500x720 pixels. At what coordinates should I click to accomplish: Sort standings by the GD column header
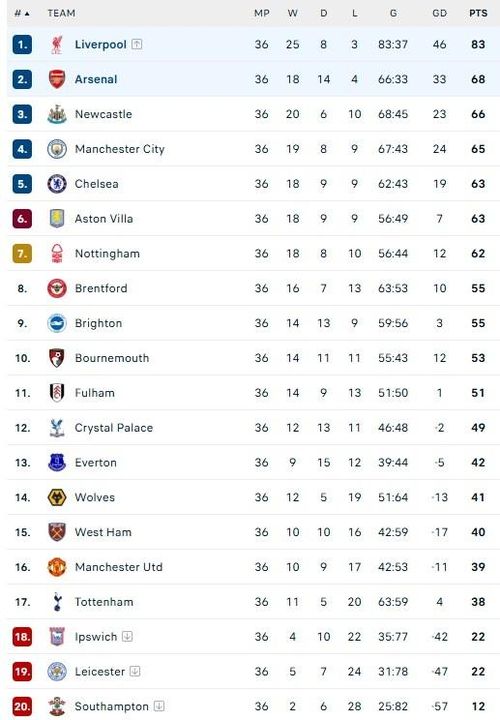click(439, 13)
